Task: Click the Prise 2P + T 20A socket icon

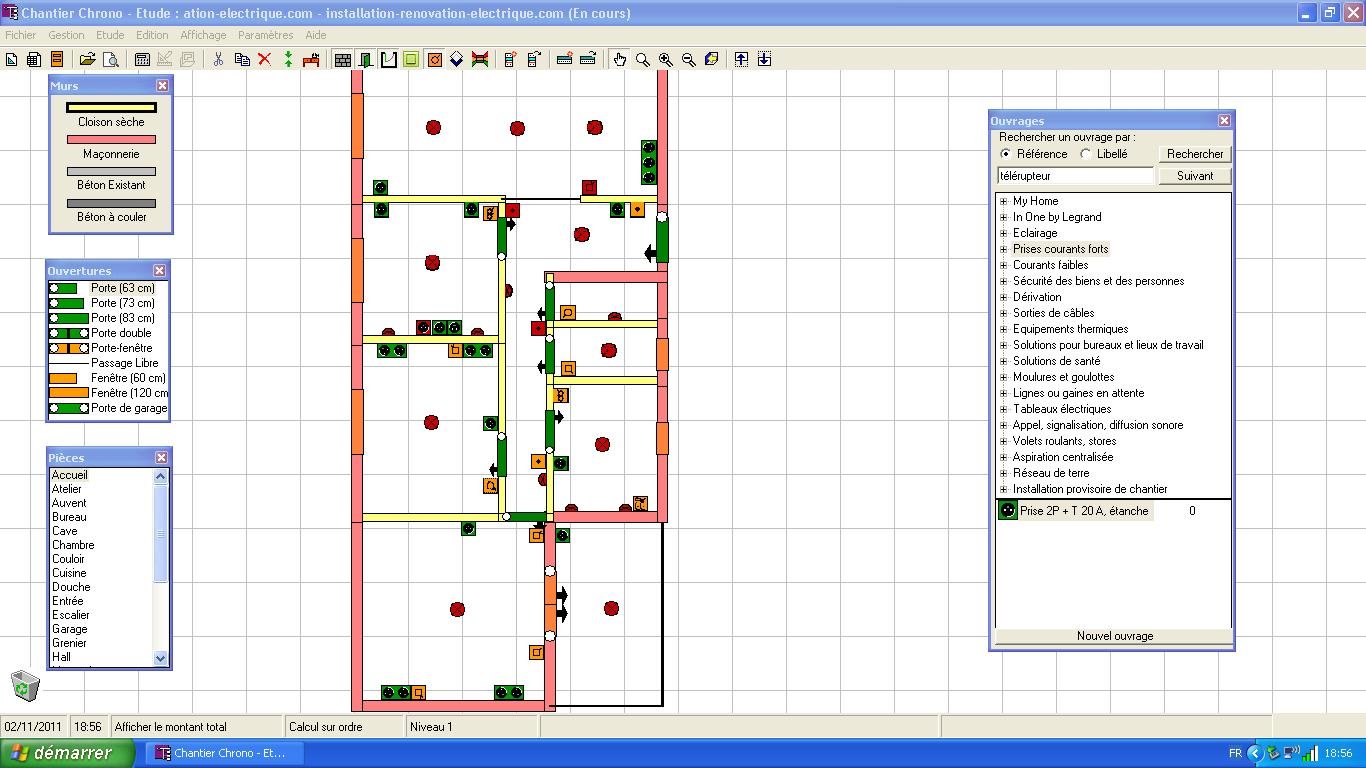Action: (x=1008, y=511)
